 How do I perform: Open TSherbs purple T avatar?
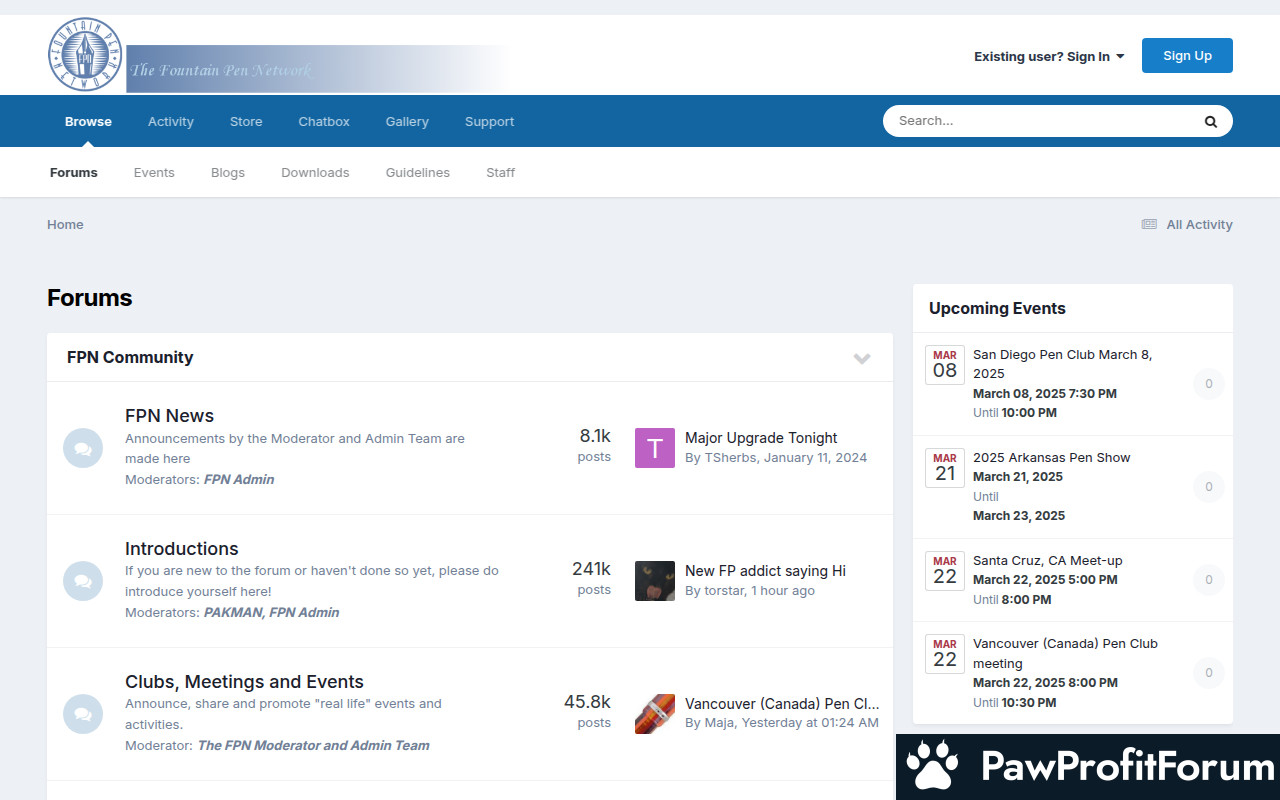click(x=655, y=448)
